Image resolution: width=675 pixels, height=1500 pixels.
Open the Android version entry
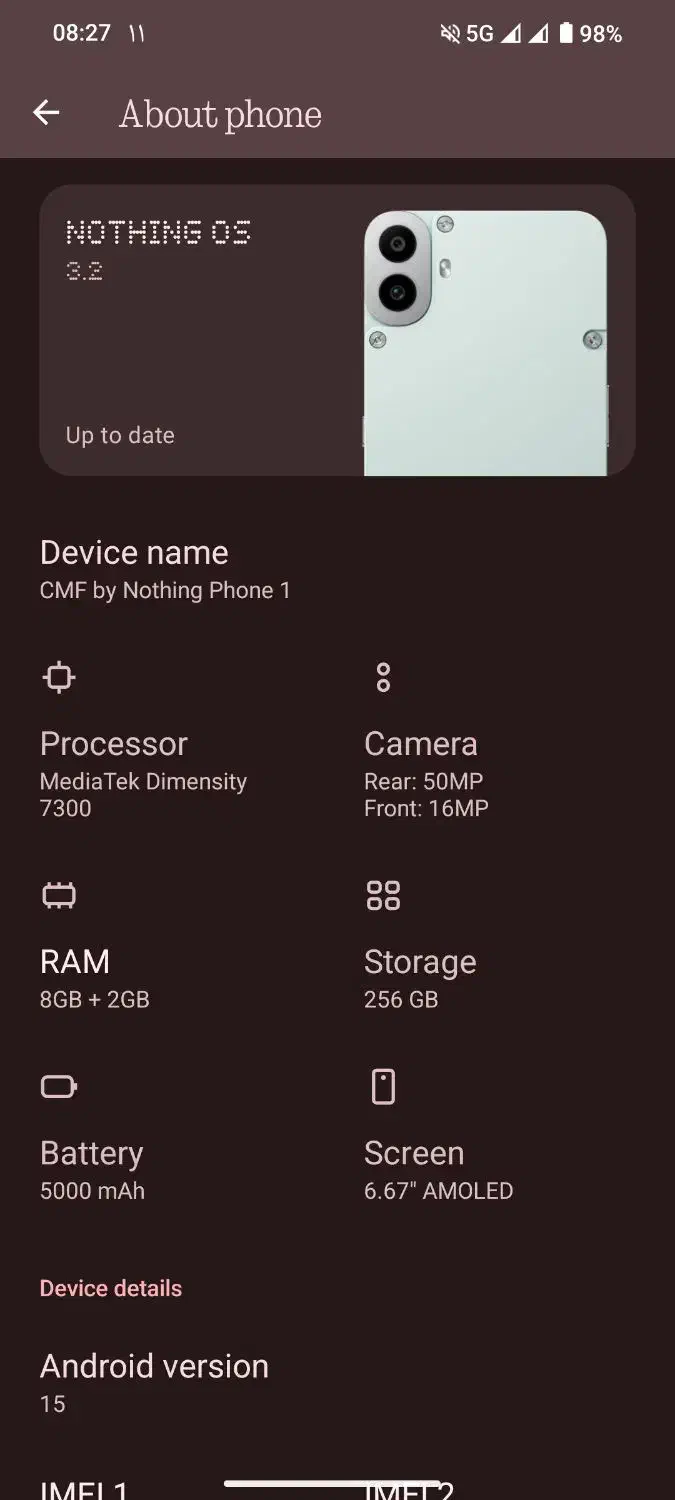tap(154, 1382)
